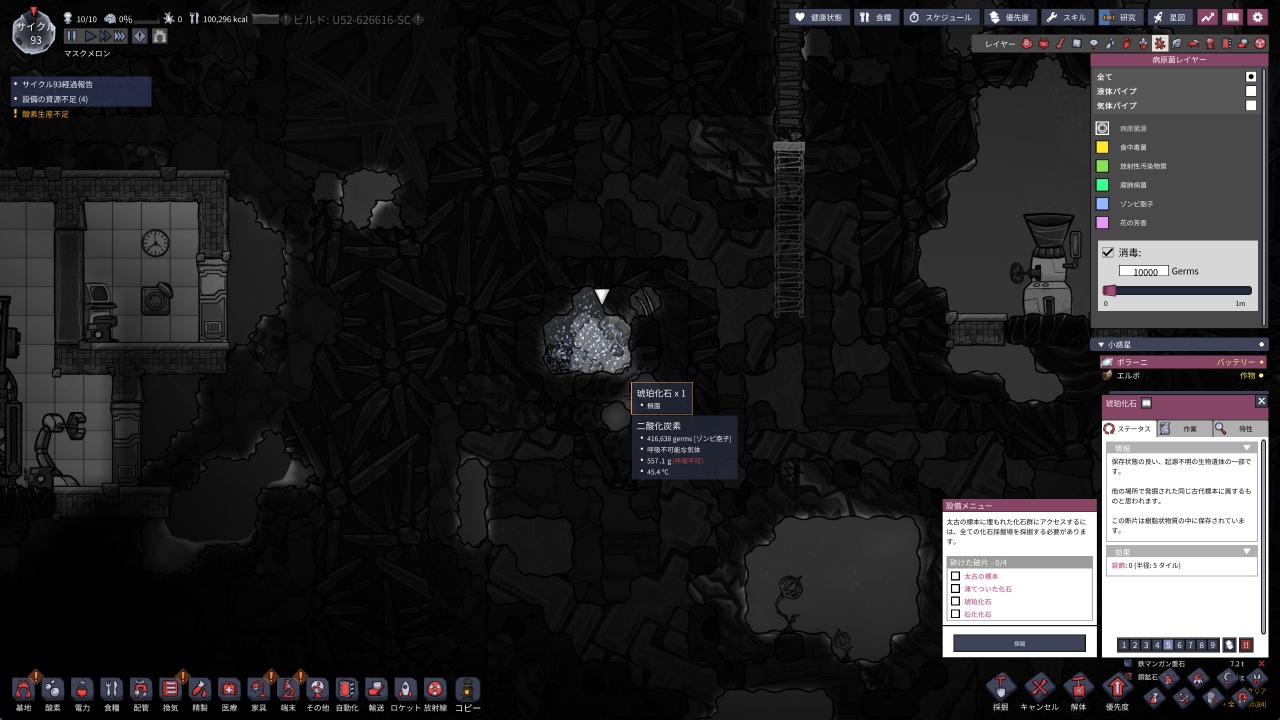
Task: Collapse the 情報 section arrow
Action: [1247, 448]
